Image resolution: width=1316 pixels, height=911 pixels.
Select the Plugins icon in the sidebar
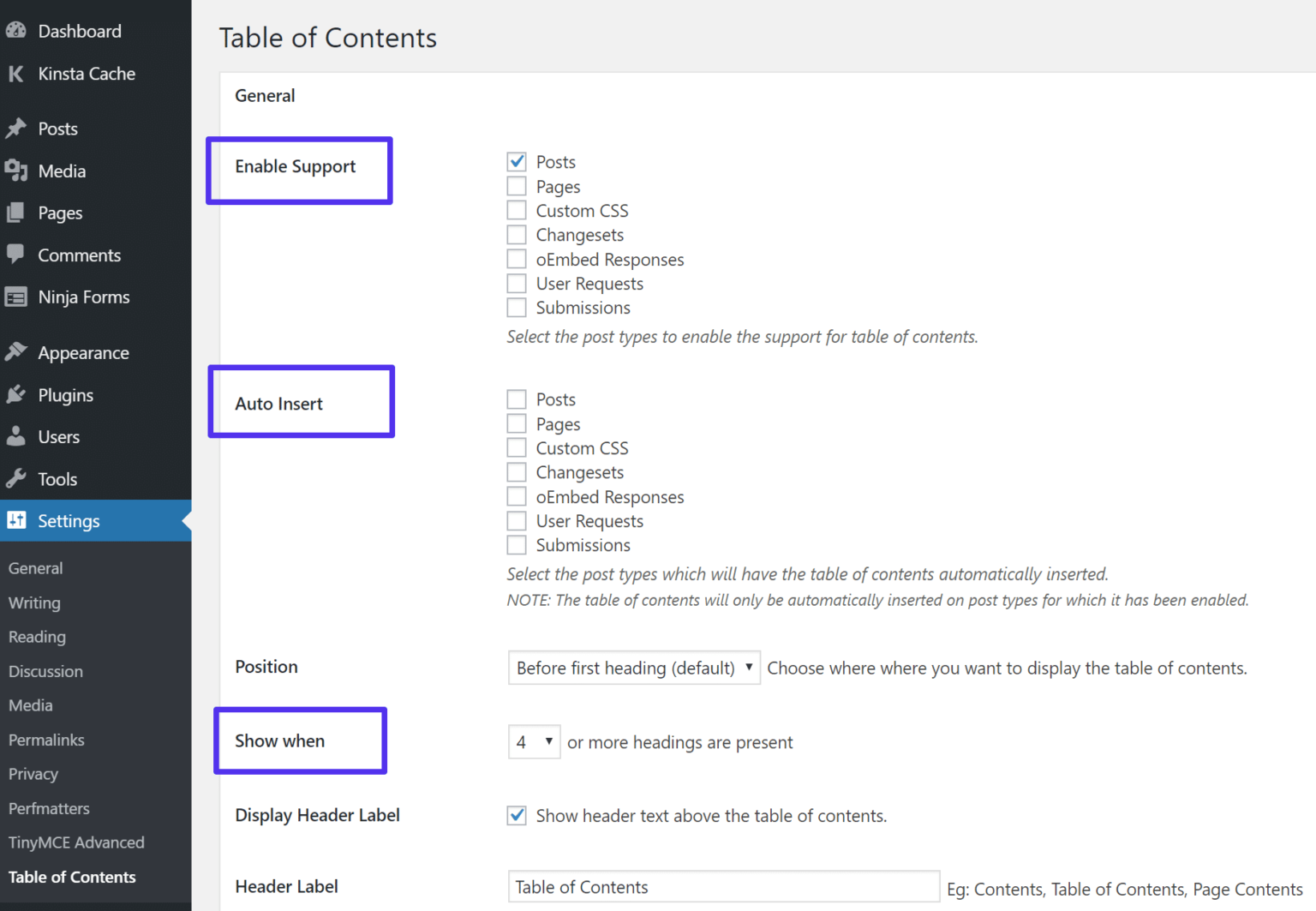pos(15,394)
